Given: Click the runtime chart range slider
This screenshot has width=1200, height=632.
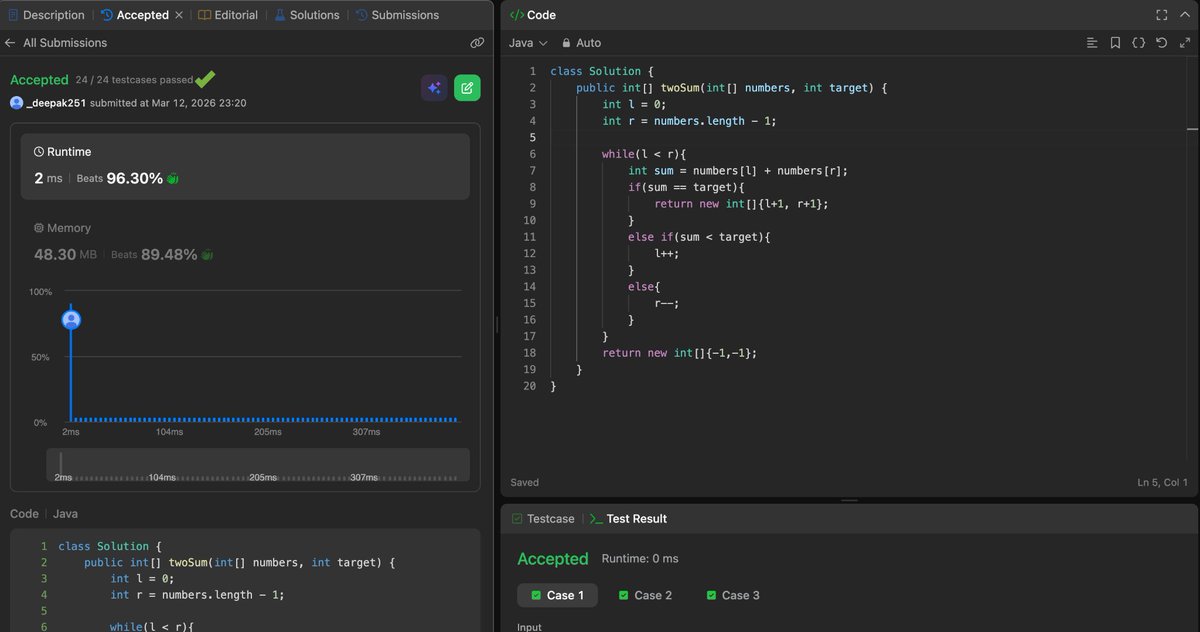Looking at the screenshot, I should point(258,465).
